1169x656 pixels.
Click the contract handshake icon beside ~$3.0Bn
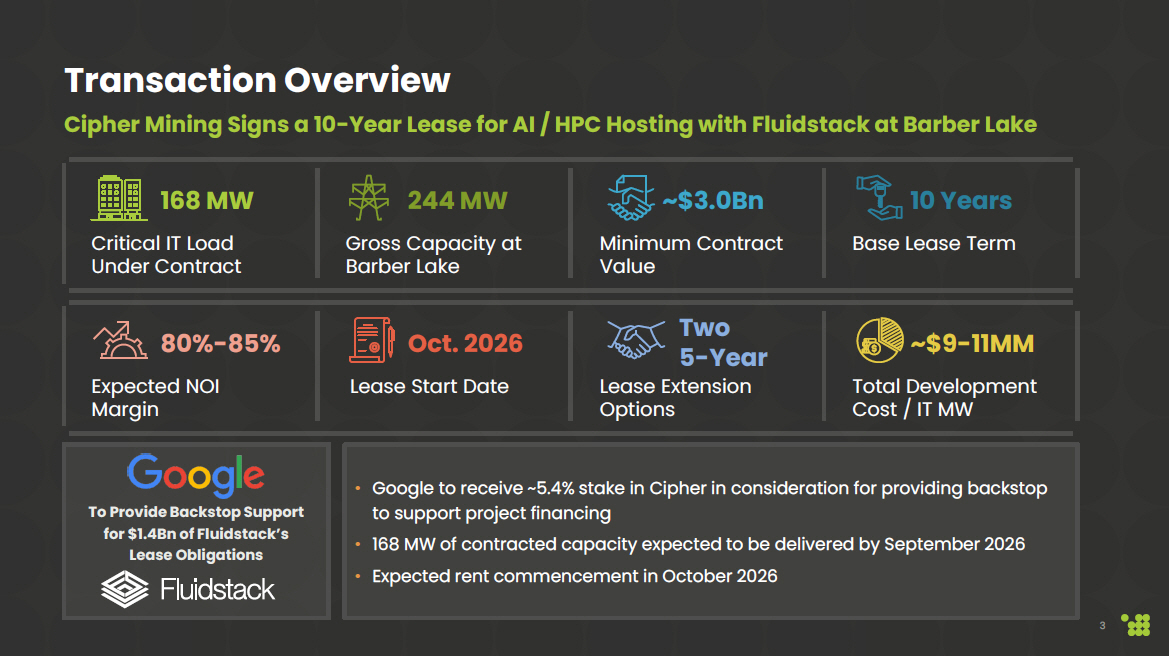pyautogui.click(x=630, y=199)
